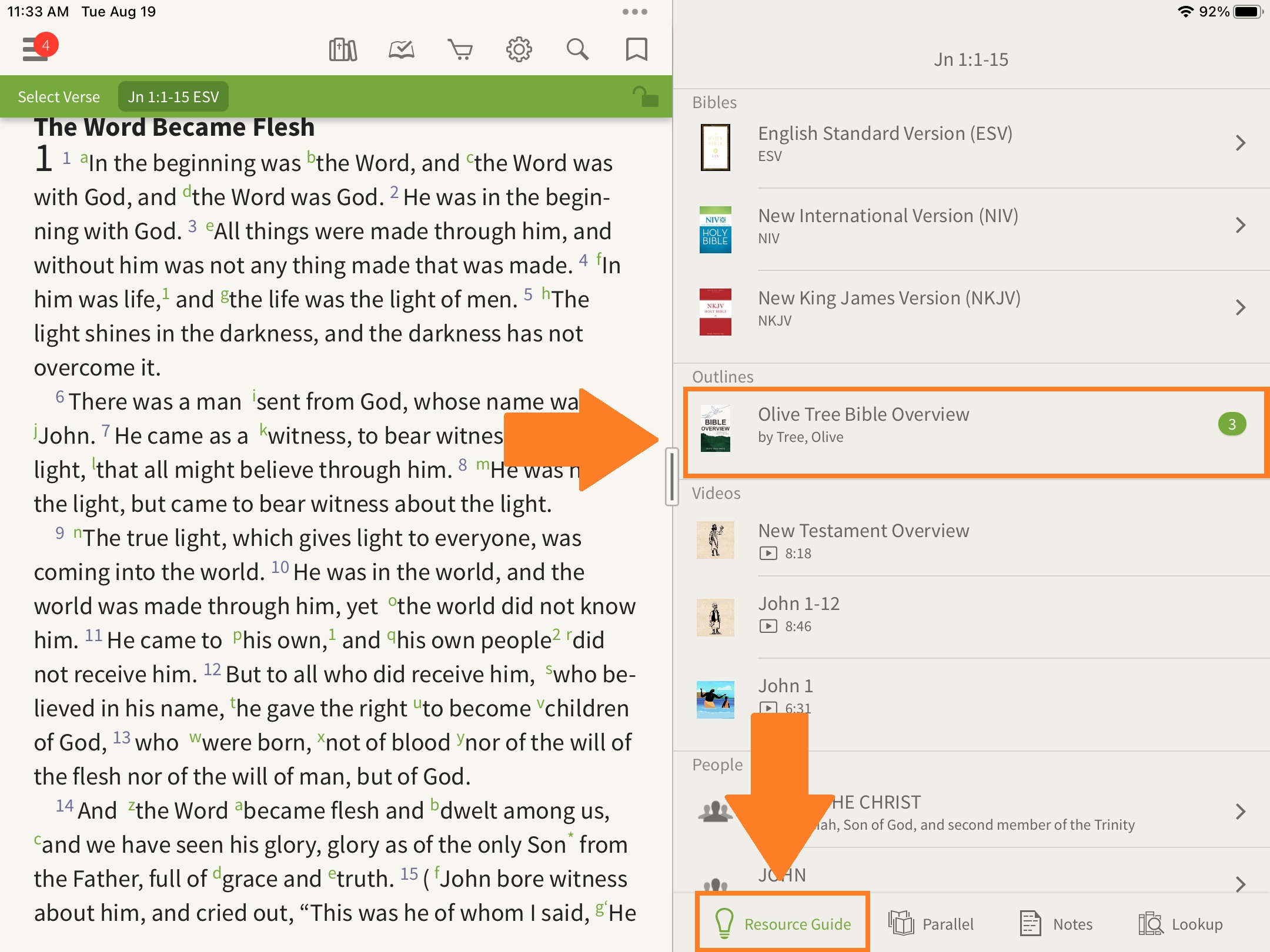Expand English Standard Version chevron
The width and height of the screenshot is (1270, 952).
click(x=1240, y=143)
